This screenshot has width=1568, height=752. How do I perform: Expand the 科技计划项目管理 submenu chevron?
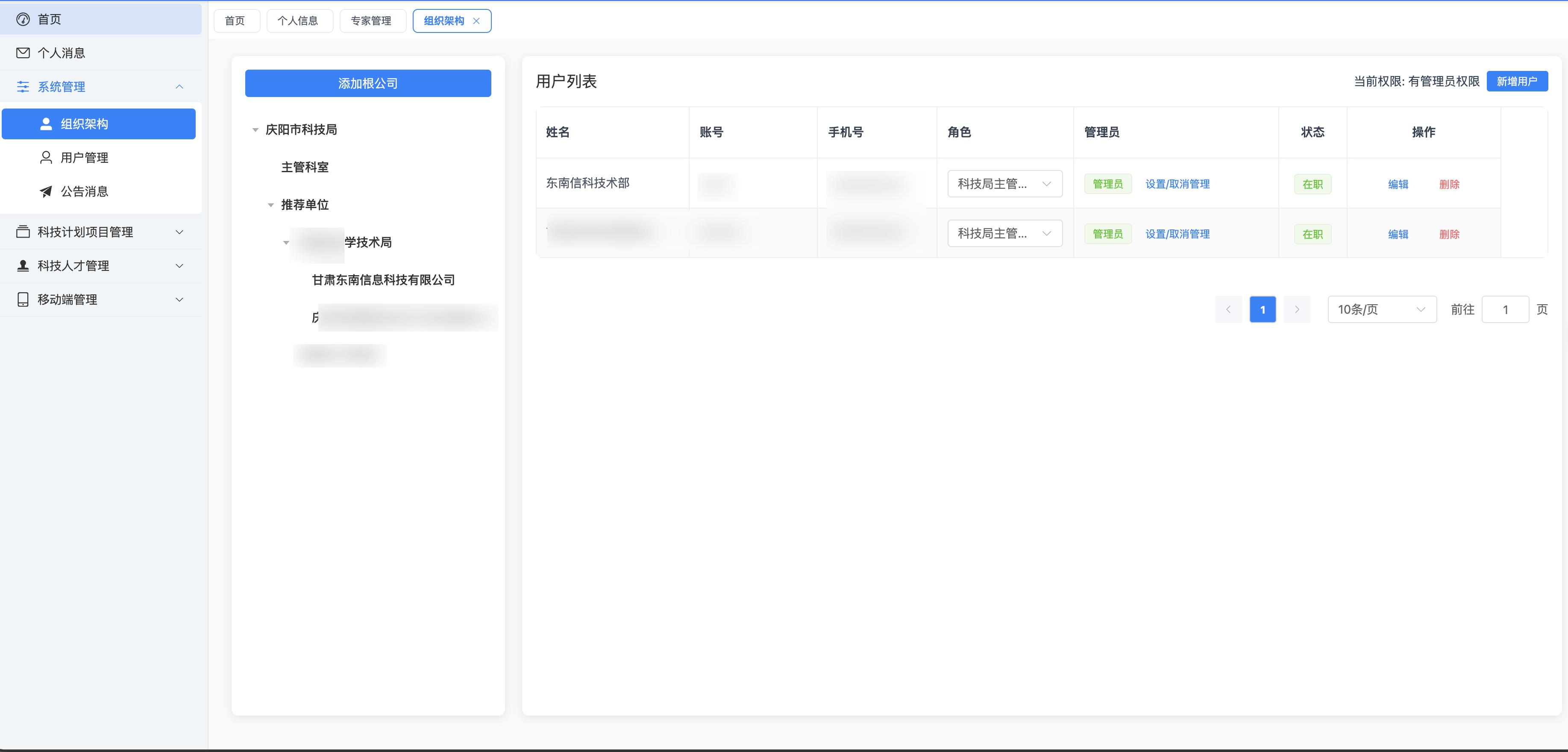[179, 232]
